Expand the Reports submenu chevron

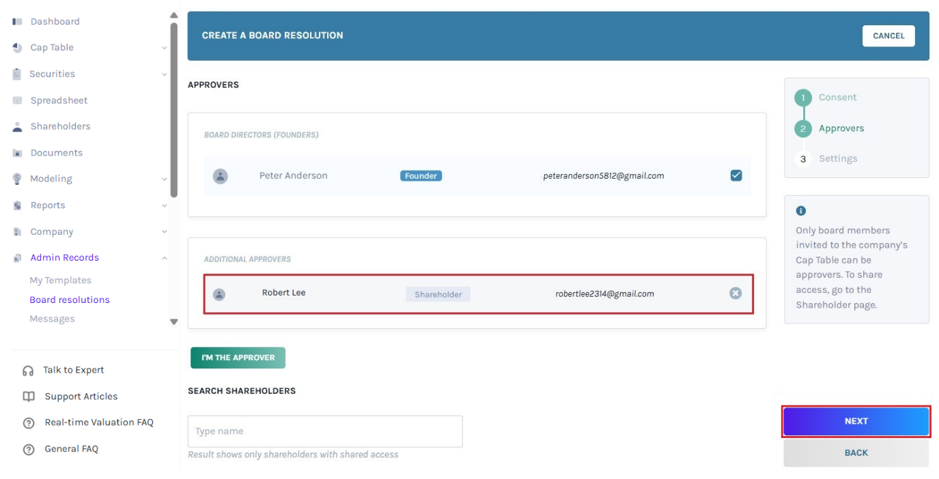(x=164, y=205)
